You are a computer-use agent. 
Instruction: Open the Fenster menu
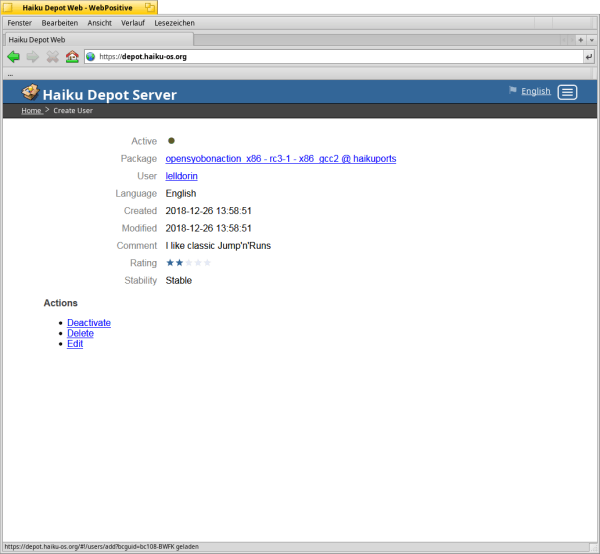click(x=19, y=22)
